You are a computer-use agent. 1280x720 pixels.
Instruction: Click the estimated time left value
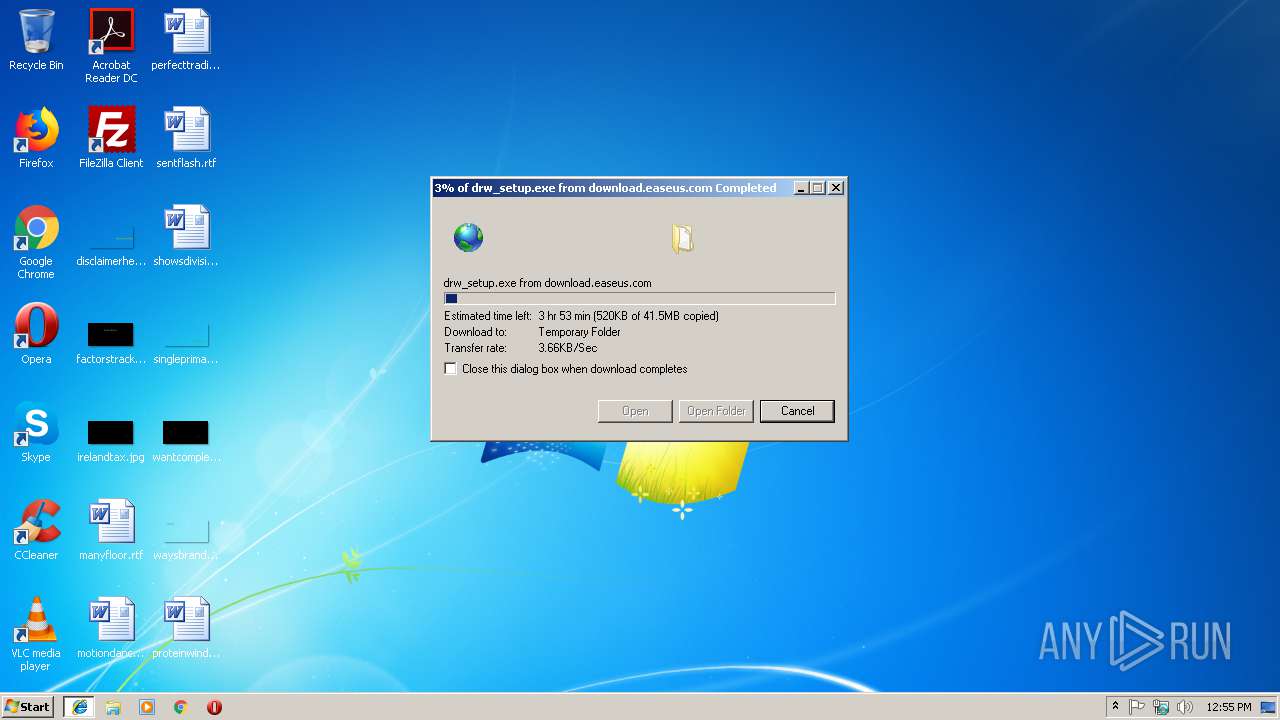point(628,316)
